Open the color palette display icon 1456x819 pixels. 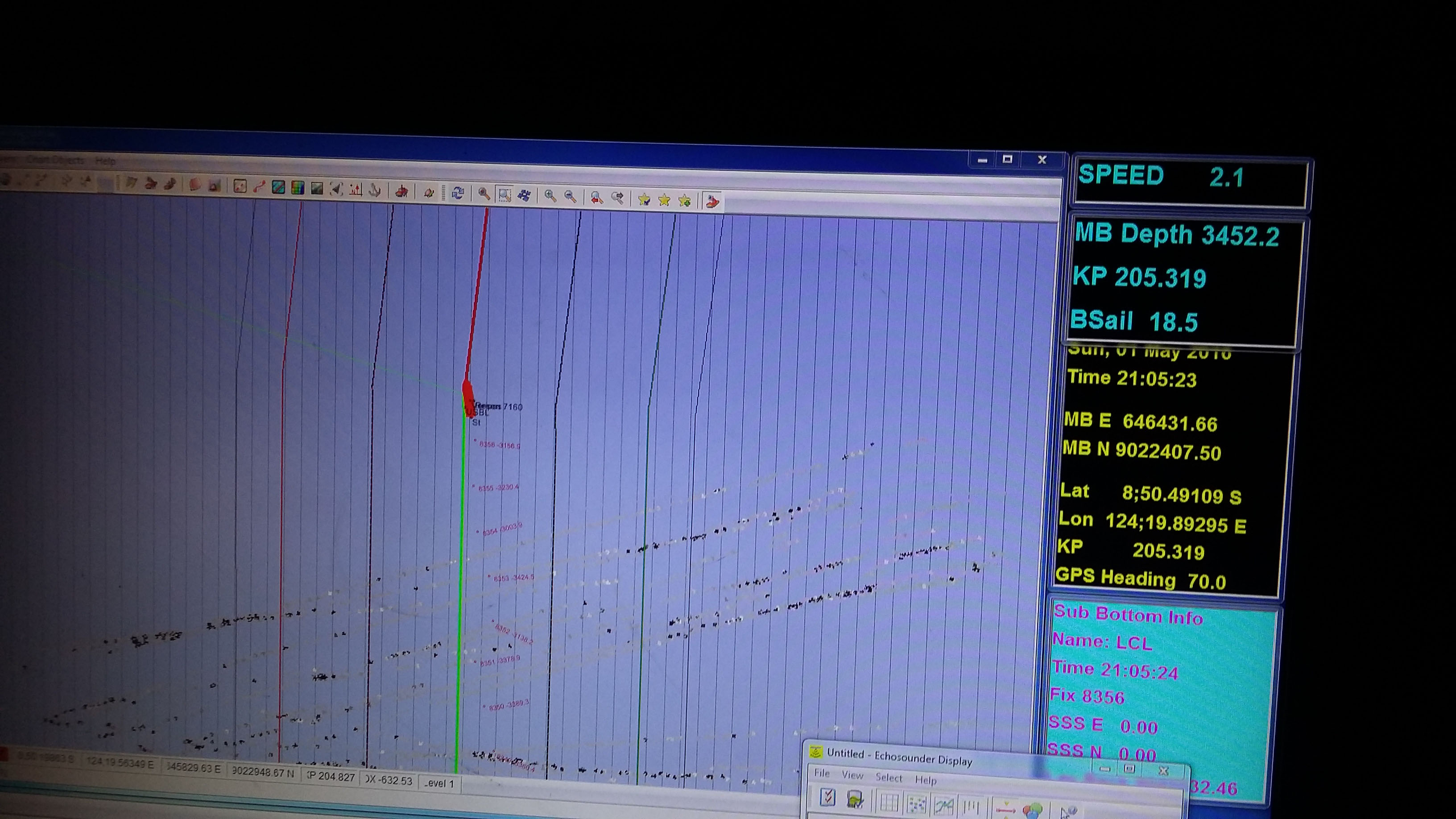(298, 188)
